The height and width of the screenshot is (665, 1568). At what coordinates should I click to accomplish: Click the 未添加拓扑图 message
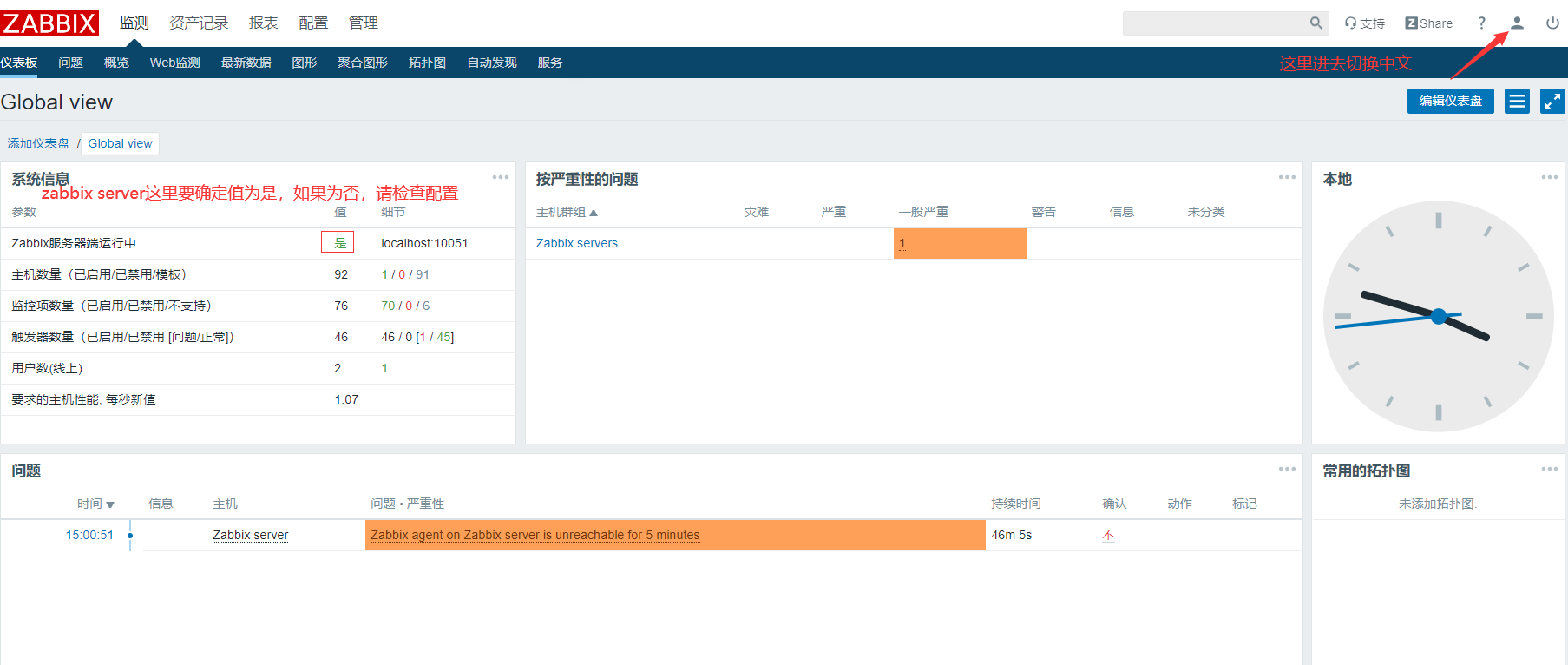1438,504
